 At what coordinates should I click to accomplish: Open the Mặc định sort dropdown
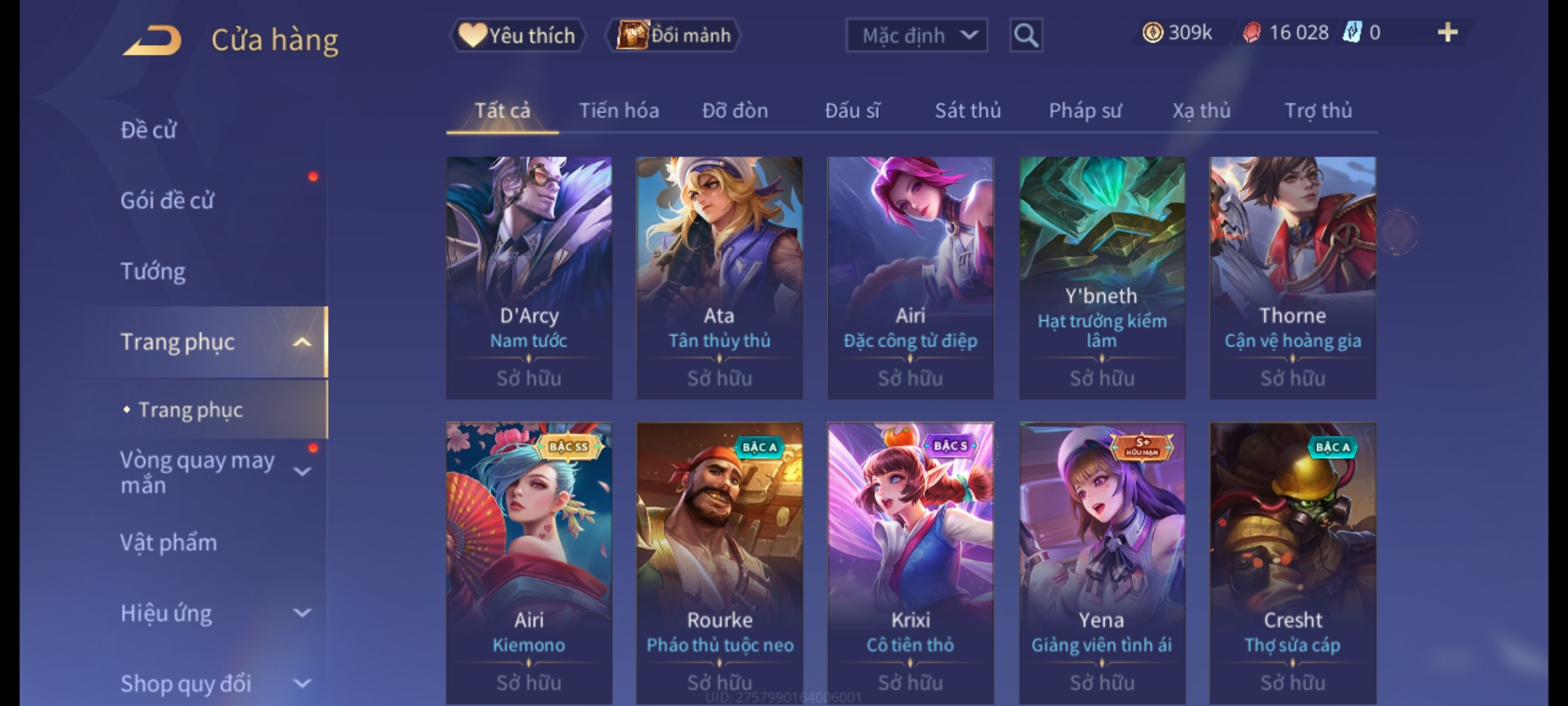pos(916,35)
